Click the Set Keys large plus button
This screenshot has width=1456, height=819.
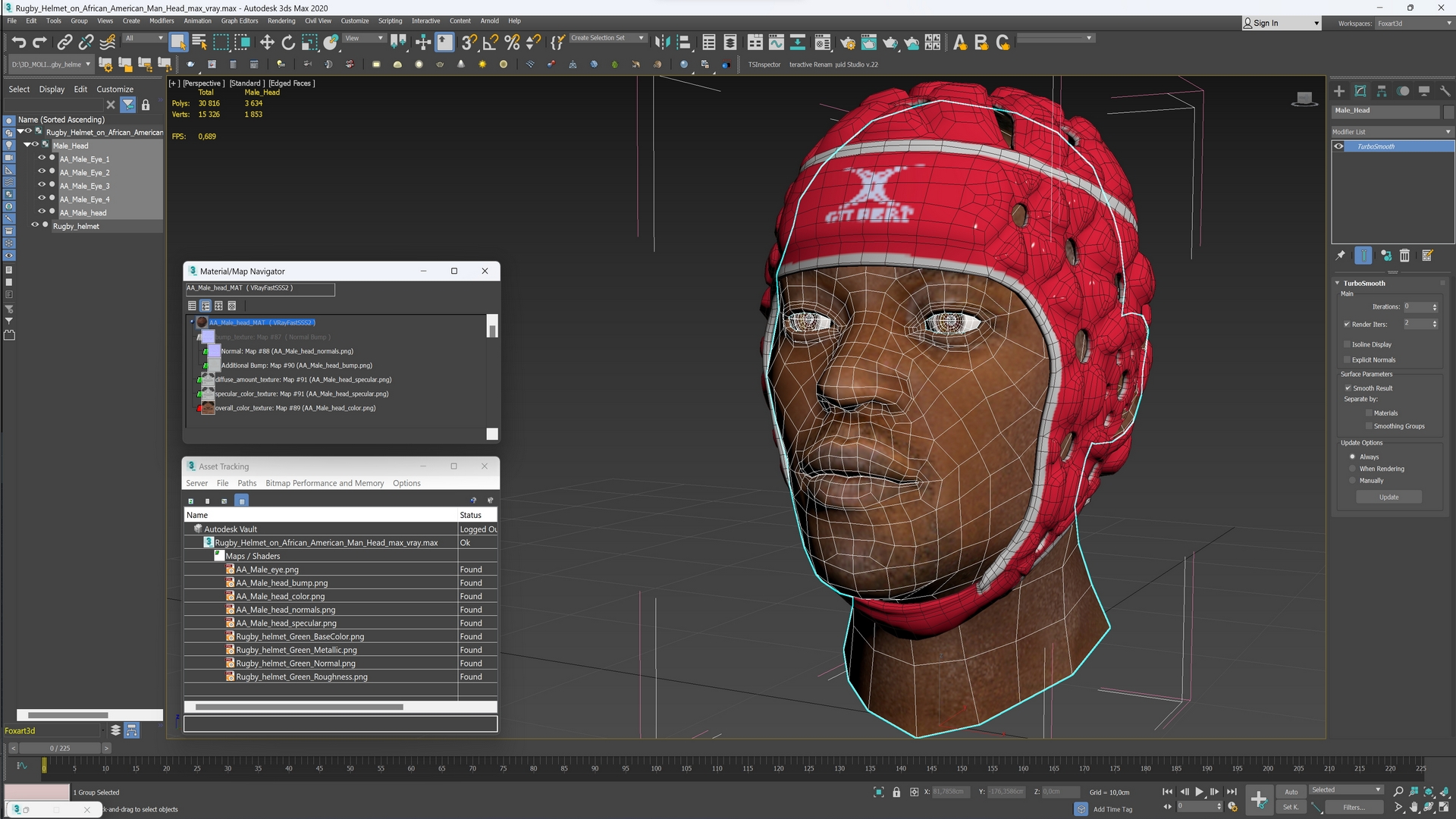tap(1259, 799)
